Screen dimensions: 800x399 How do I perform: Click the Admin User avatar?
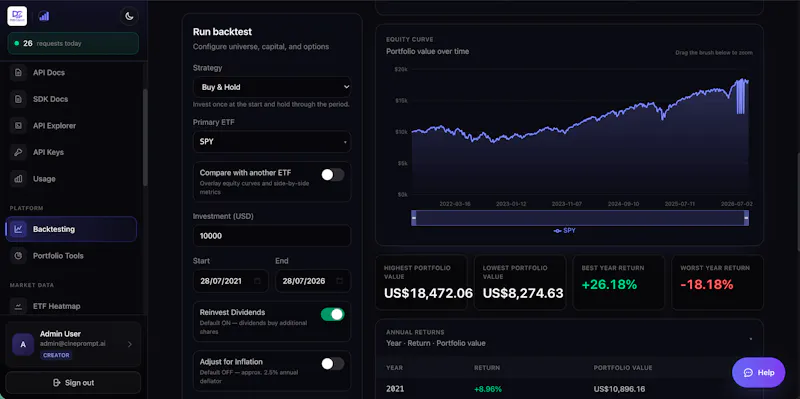point(23,344)
